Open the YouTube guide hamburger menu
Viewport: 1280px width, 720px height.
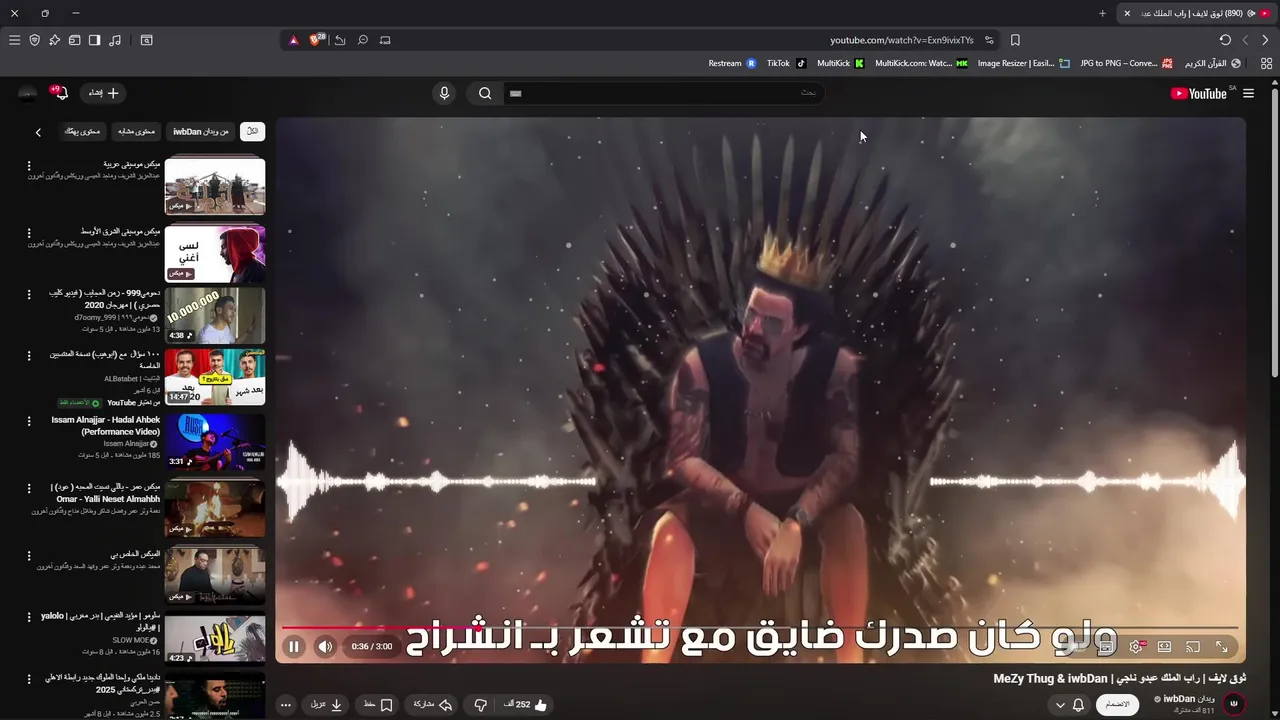[x=1248, y=93]
